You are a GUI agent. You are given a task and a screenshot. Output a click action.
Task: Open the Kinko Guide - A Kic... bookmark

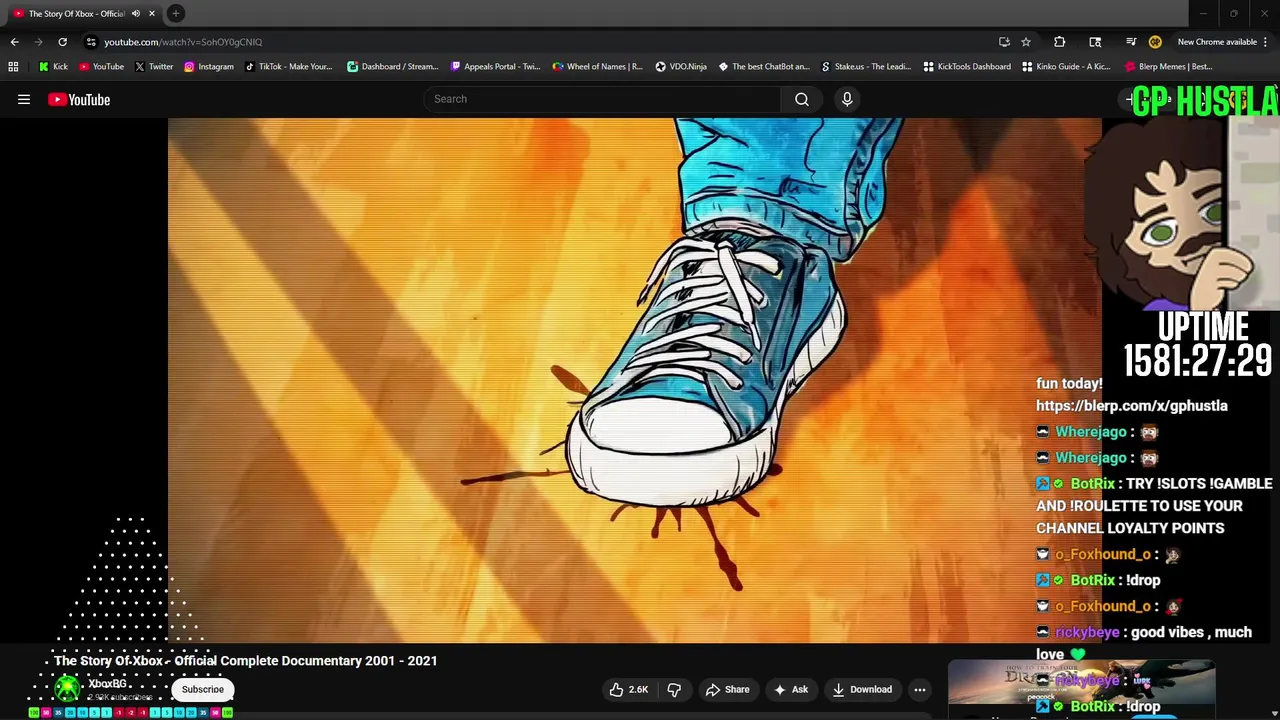(x=1066, y=67)
